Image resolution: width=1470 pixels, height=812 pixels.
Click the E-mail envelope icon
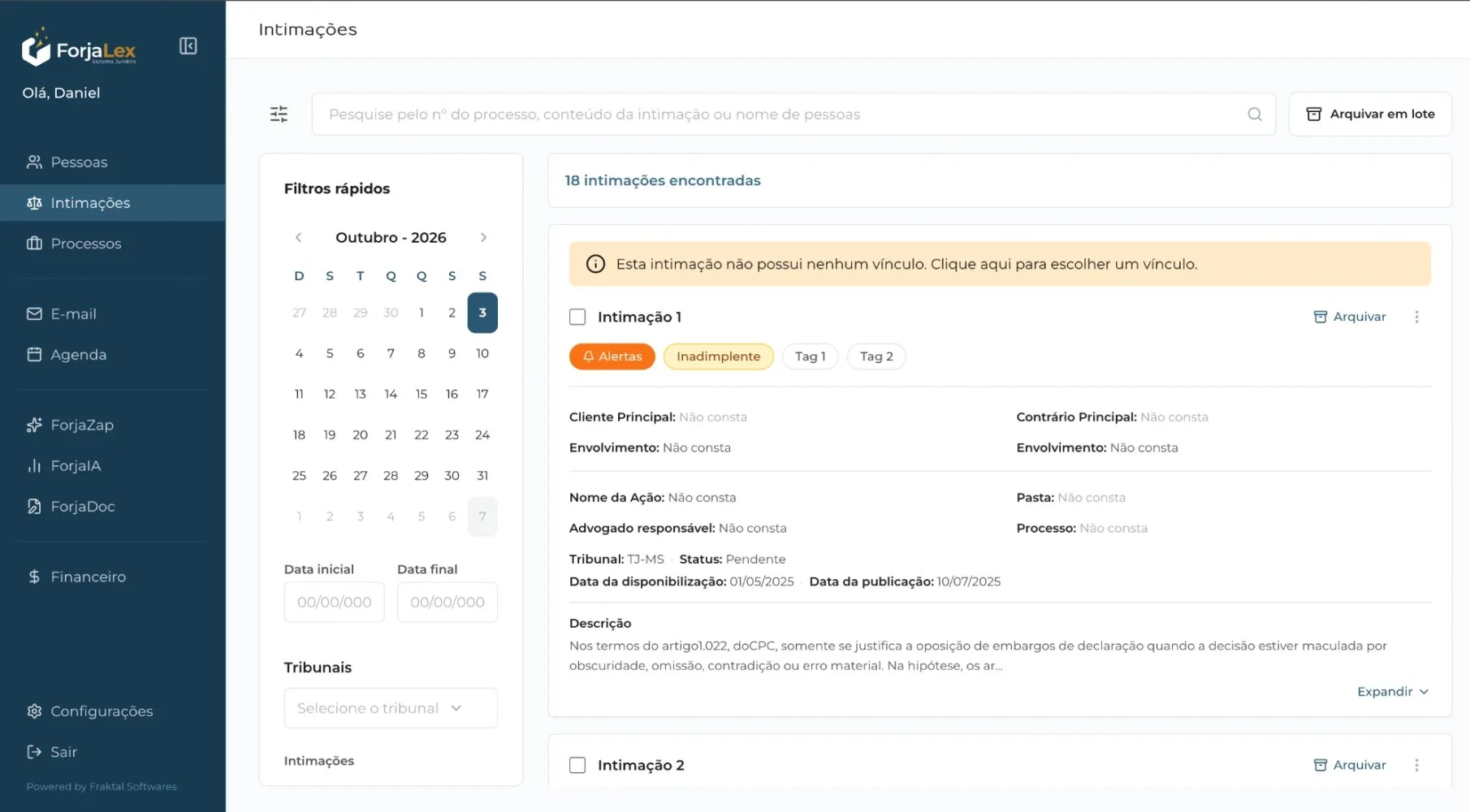(34, 314)
